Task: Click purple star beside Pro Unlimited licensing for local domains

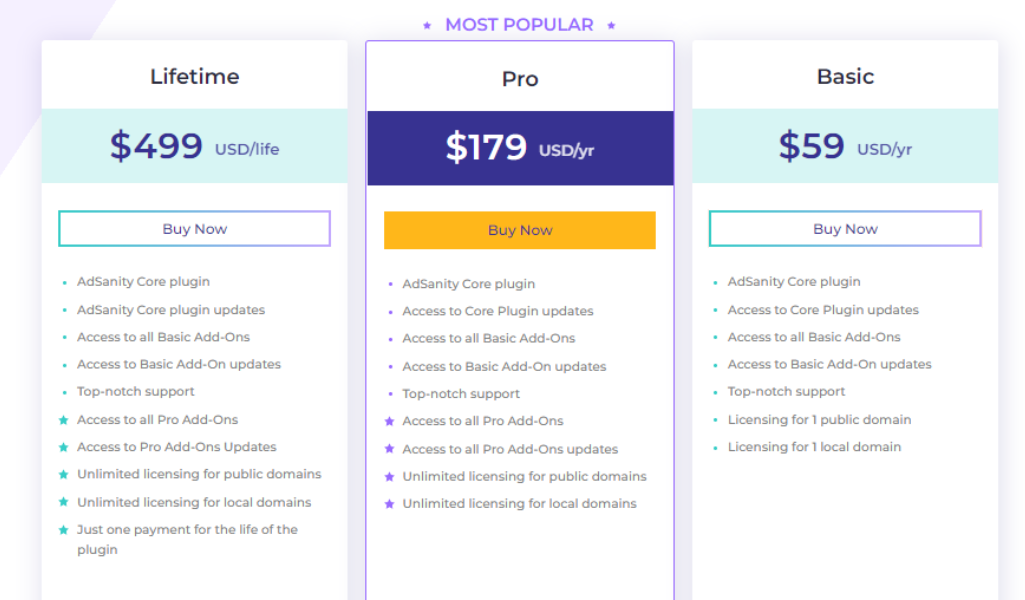Action: click(390, 504)
